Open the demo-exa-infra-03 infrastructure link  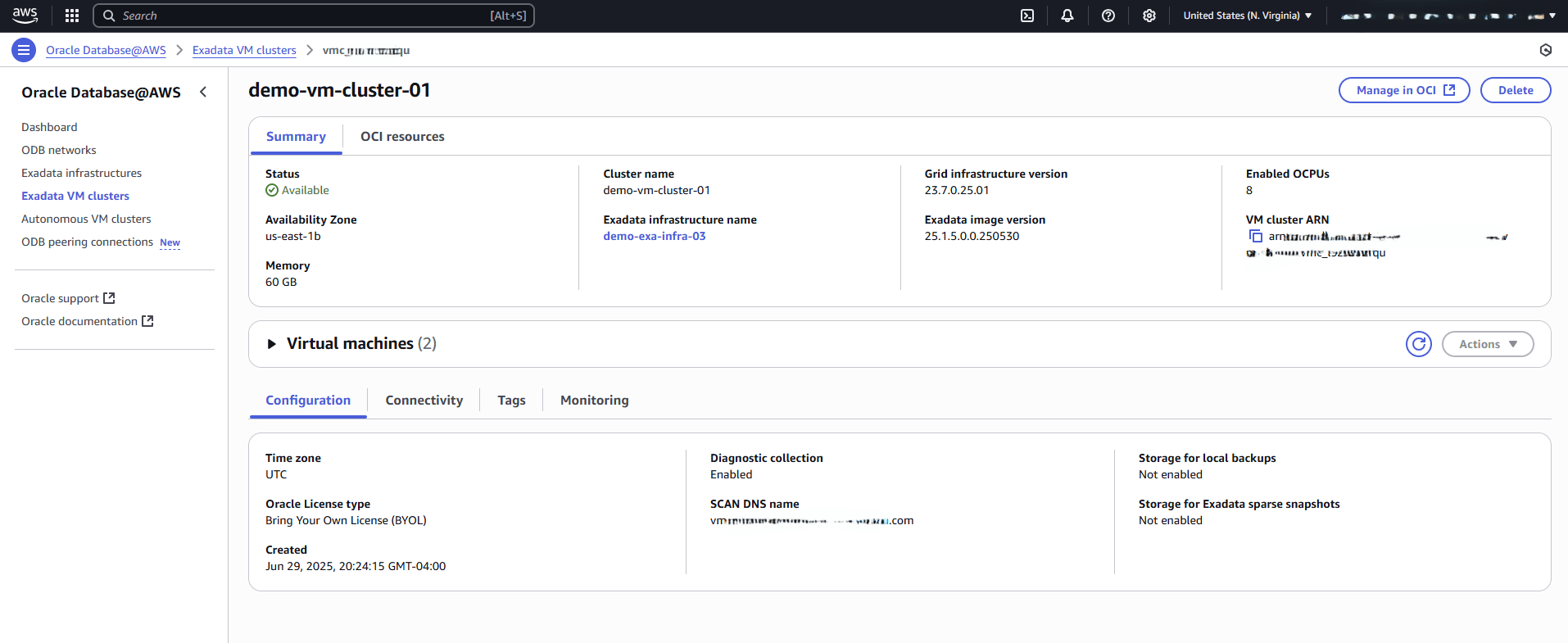655,236
